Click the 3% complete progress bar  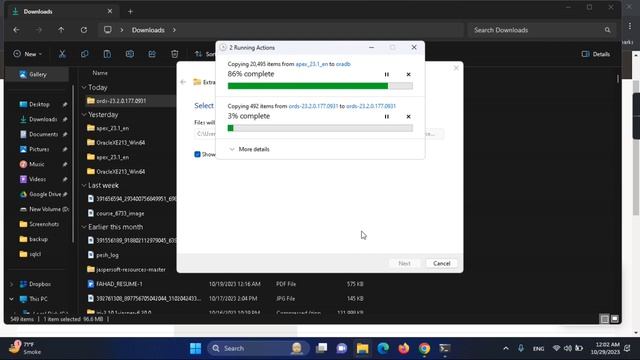(x=320, y=128)
